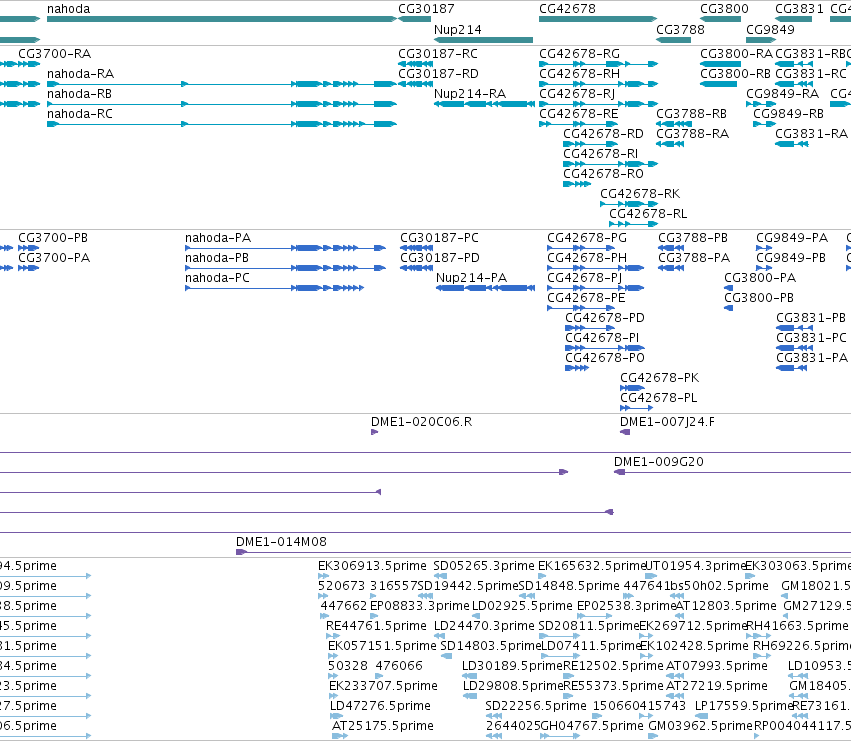Open the CG3800-RB transcript label

(x=735, y=74)
